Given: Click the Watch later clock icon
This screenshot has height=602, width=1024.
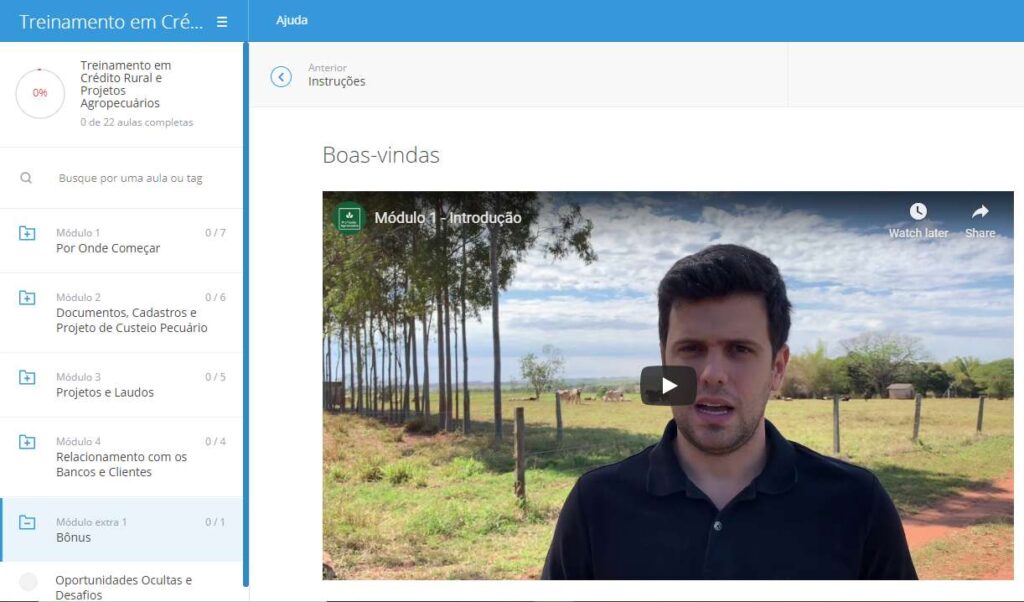Looking at the screenshot, I should [x=918, y=212].
